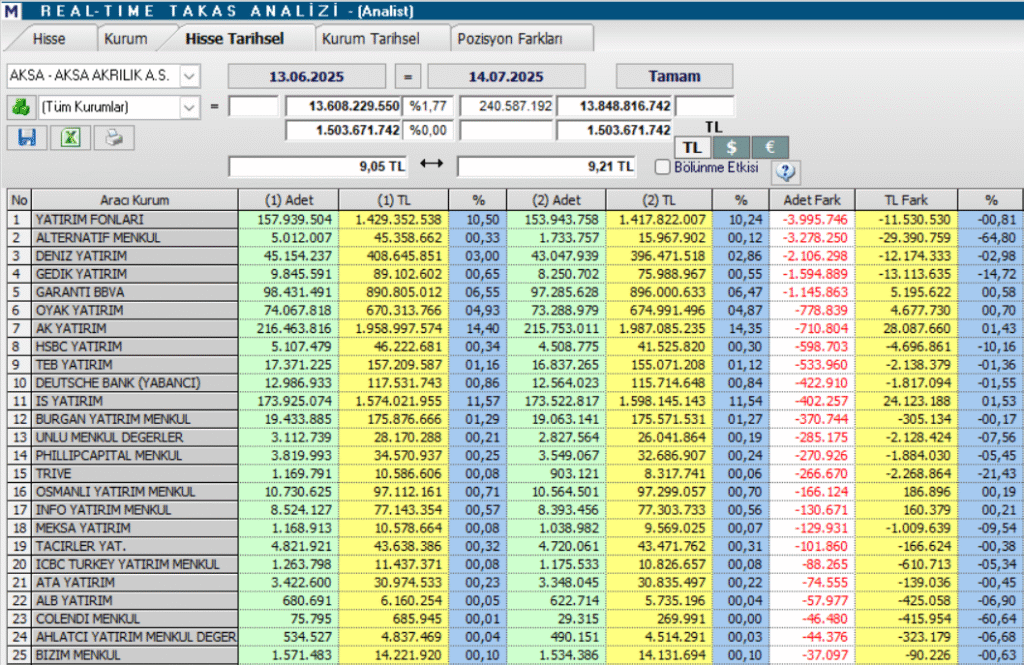Screen dimensions: 1024x665
Task: Click the green institutions icon
Action: pyautogui.click(x=21, y=106)
